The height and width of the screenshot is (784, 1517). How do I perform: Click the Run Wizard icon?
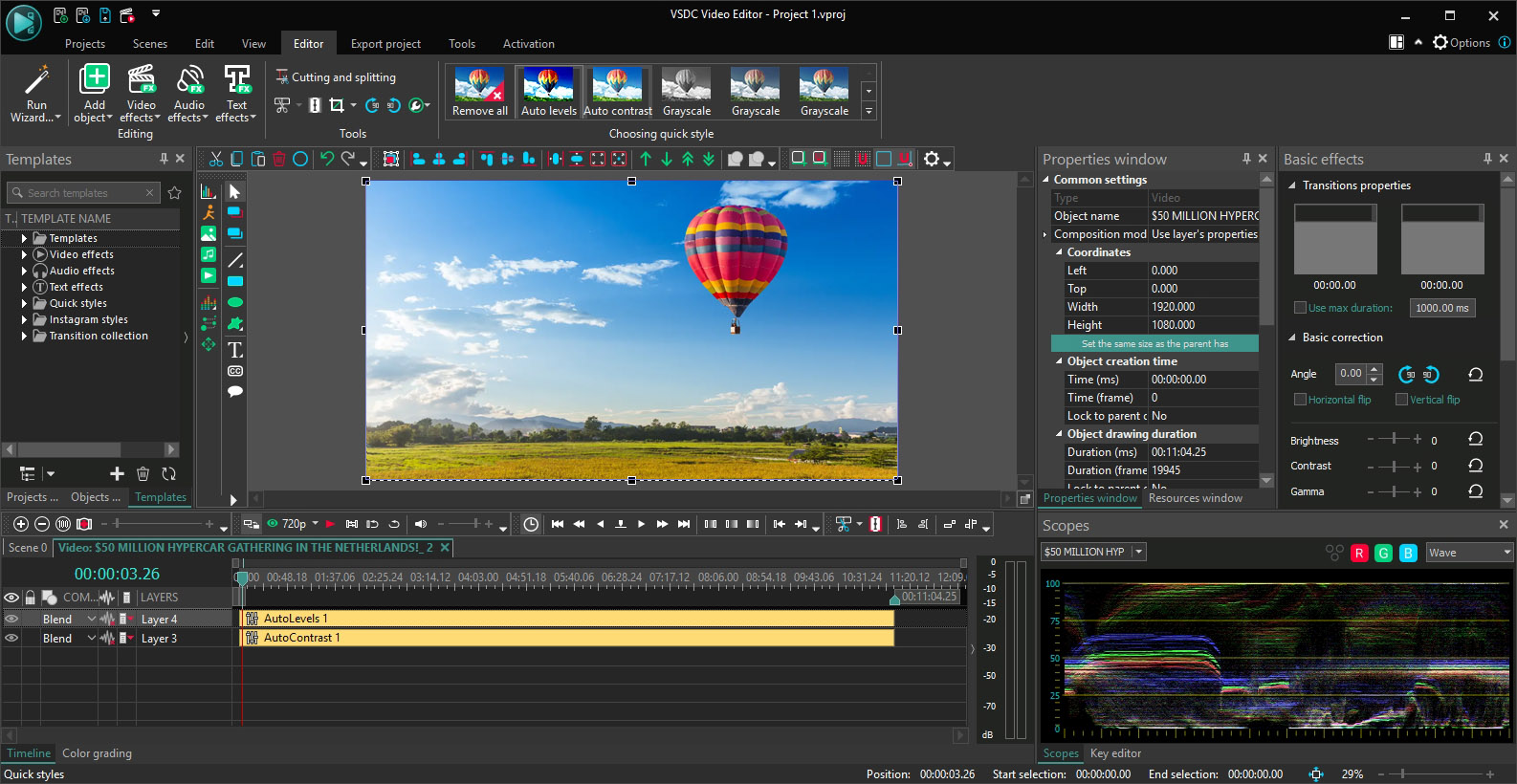click(36, 82)
